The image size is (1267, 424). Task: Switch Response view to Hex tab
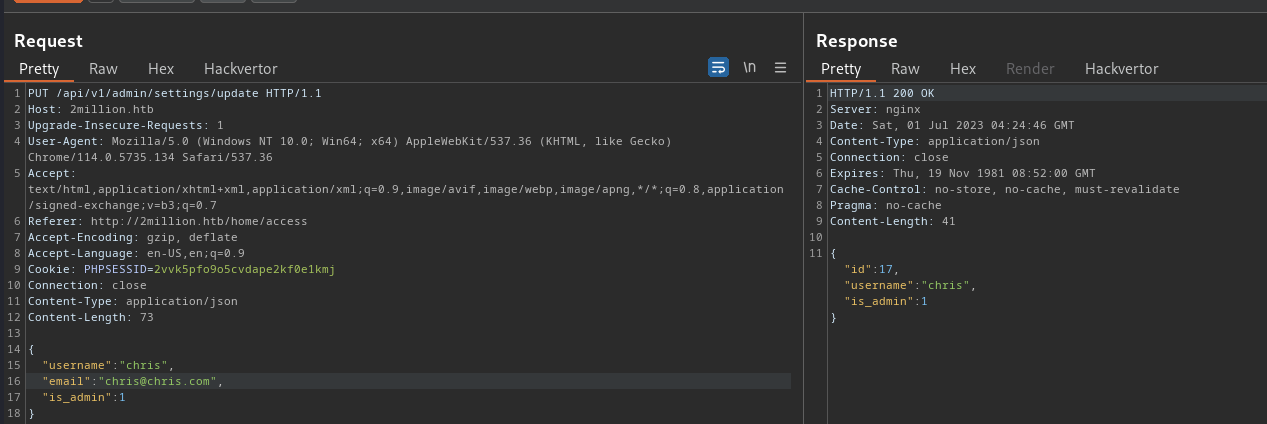tap(963, 69)
